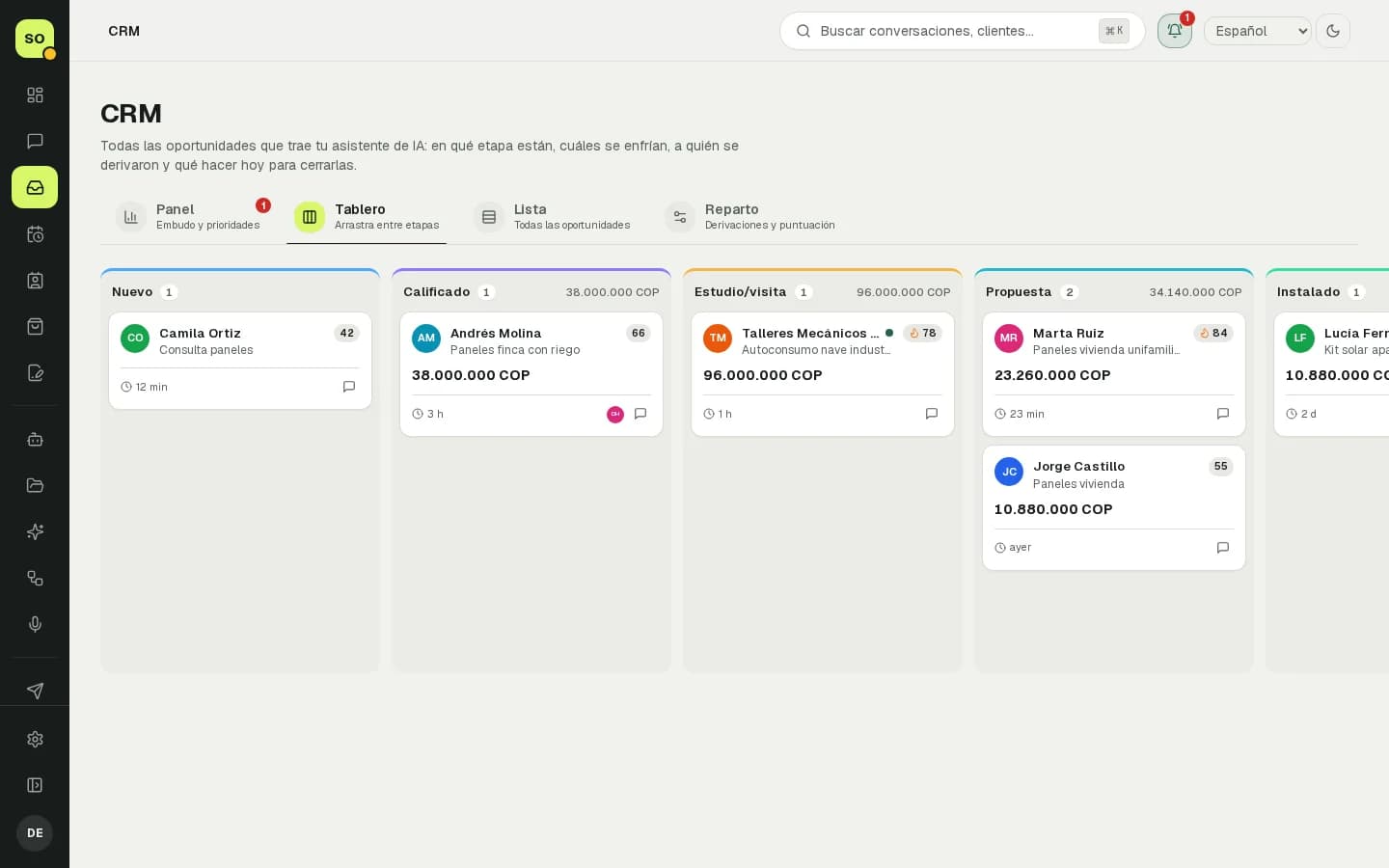Viewport: 1389px width, 868px height.
Task: Open the Andrés Molina opportunity card
Action: (x=531, y=374)
